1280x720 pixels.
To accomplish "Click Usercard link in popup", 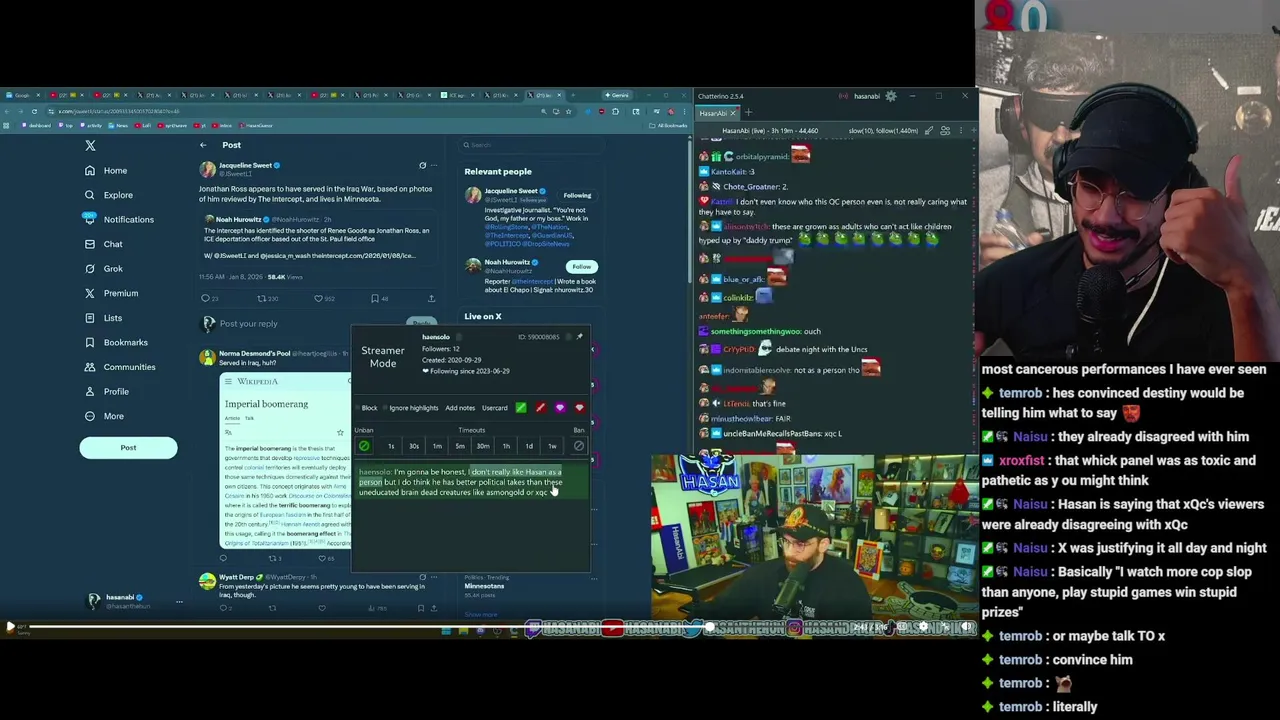I will click(x=495, y=408).
